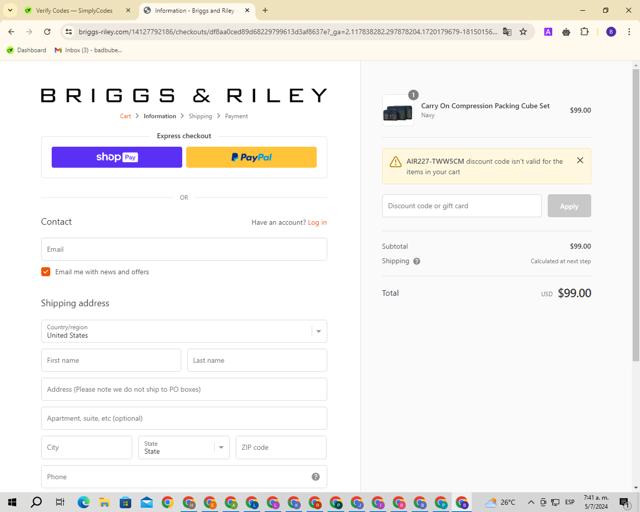Select the Information breadcrumb step
Screen dimensions: 640x512
[160, 116]
